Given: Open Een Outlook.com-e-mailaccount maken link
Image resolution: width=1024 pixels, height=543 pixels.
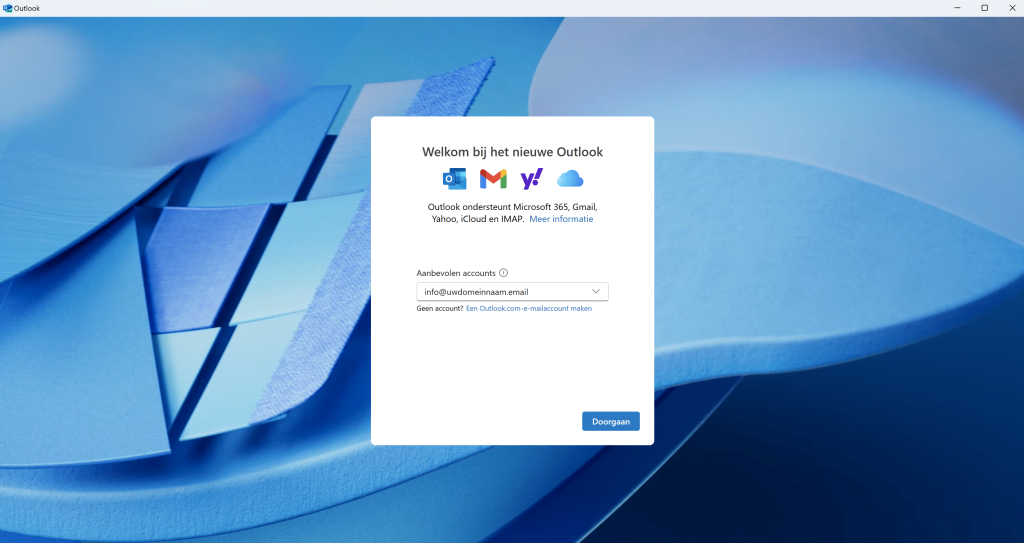Looking at the screenshot, I should (x=529, y=308).
